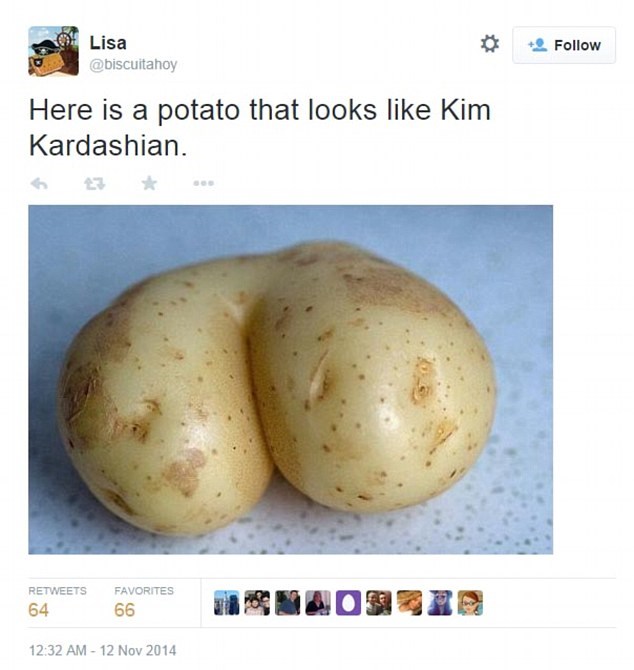Open the Lisa display name link
Viewport: 634px width, 670px height.
pos(108,43)
